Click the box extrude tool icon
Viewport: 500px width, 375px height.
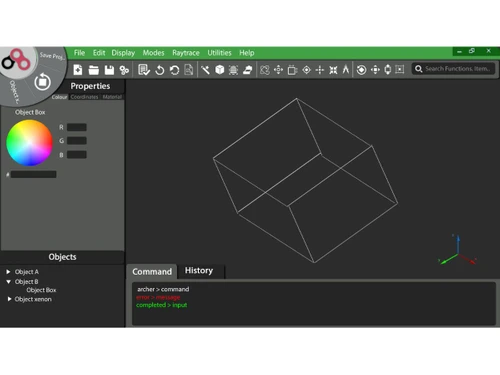point(292,70)
